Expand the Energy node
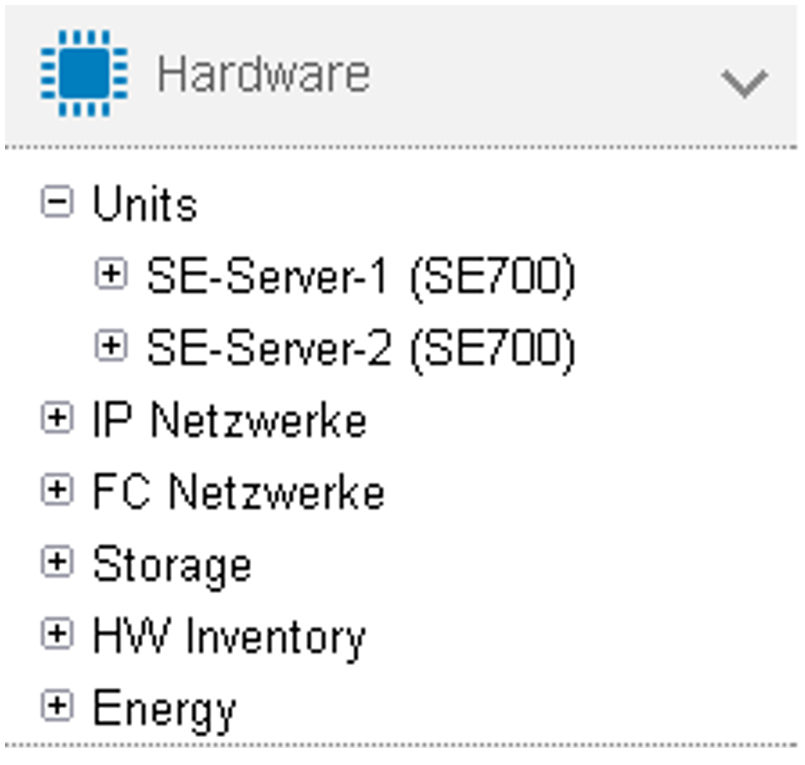805x765 pixels. [56, 706]
